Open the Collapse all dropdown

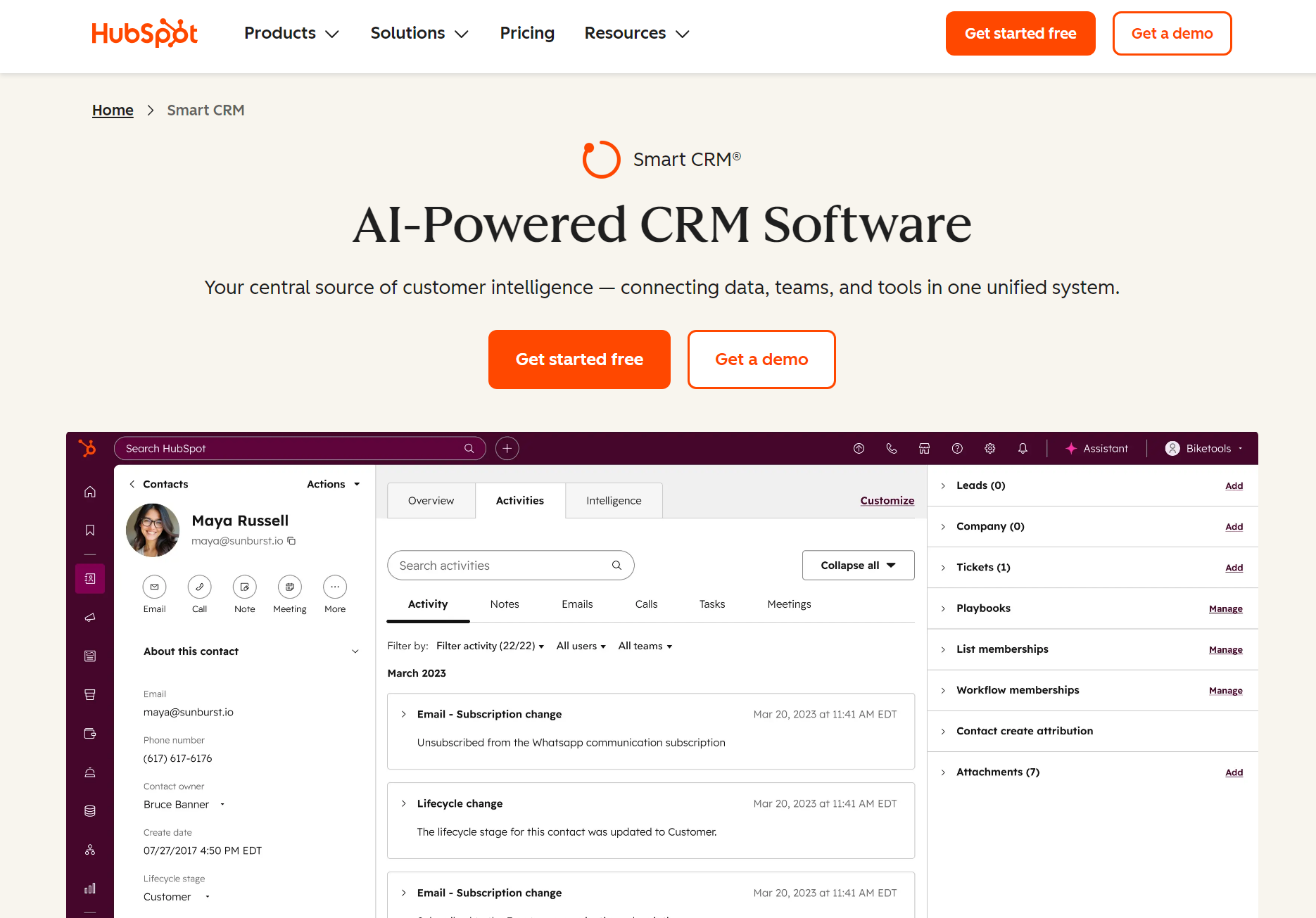858,566
